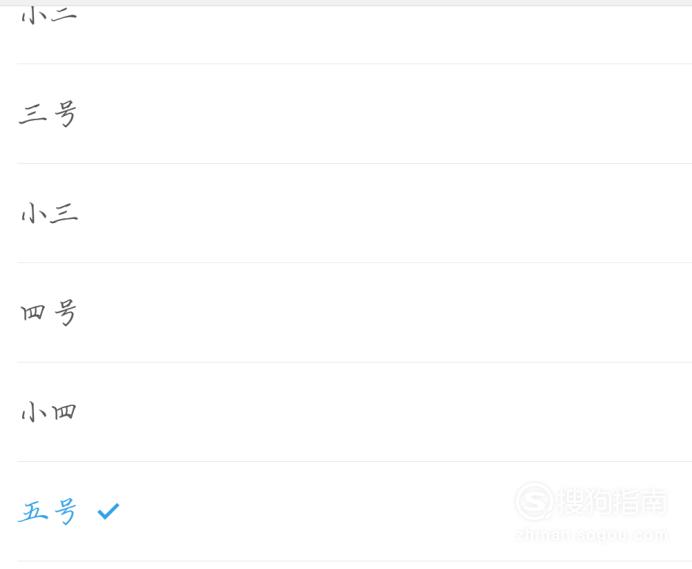Open the zhinan.sogou.com watermark URL
The width and height of the screenshot is (692, 569).
(592, 535)
